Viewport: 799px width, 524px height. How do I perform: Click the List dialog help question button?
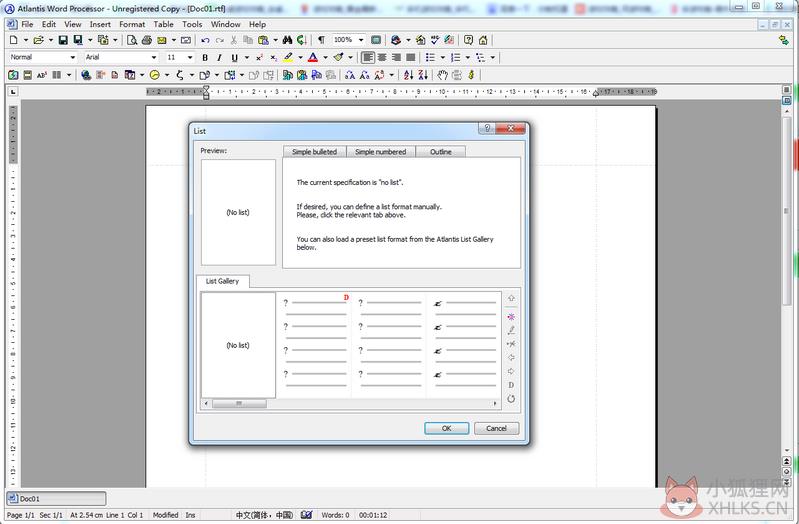(x=487, y=128)
